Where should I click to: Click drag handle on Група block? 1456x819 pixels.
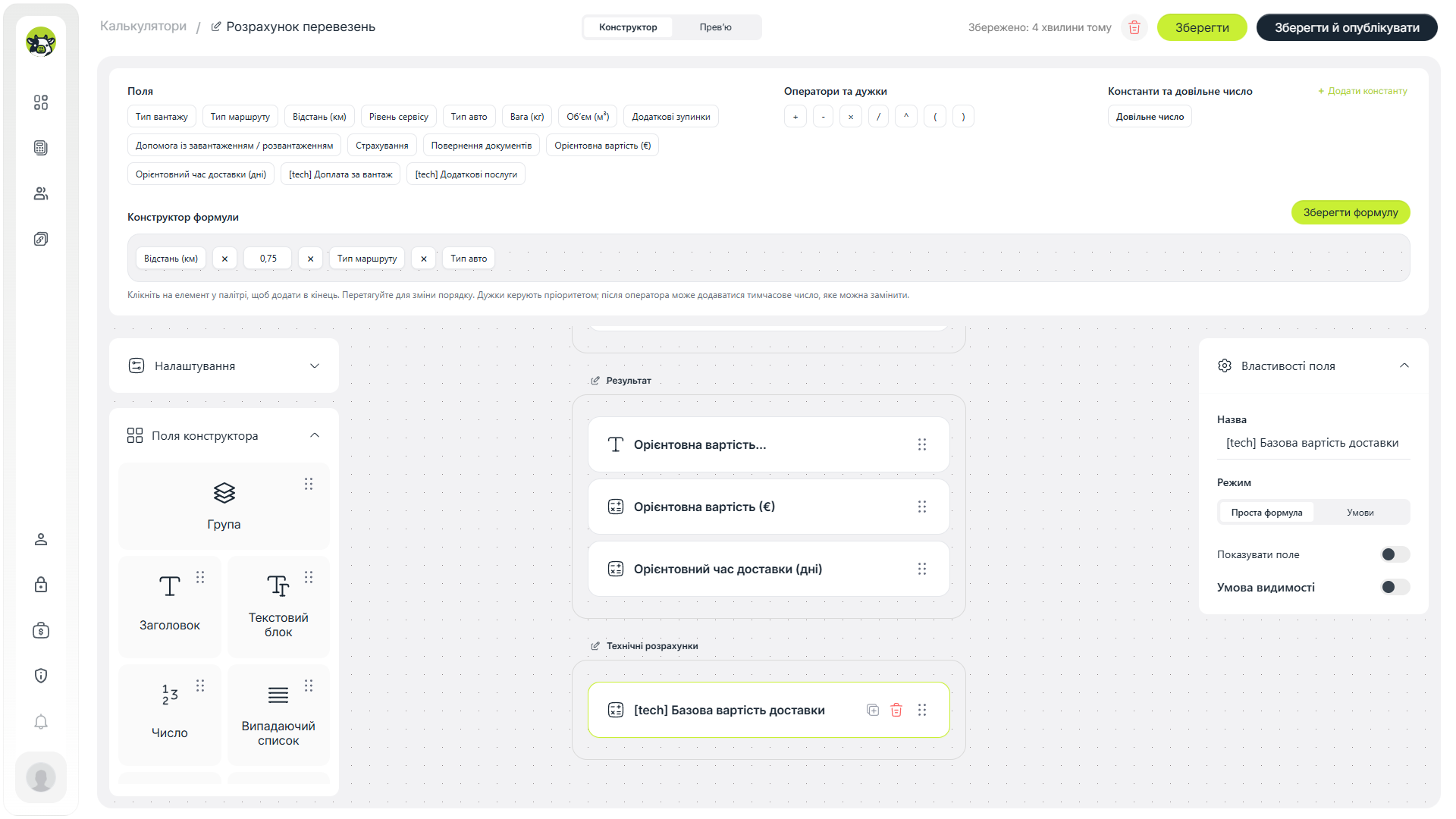coord(309,484)
